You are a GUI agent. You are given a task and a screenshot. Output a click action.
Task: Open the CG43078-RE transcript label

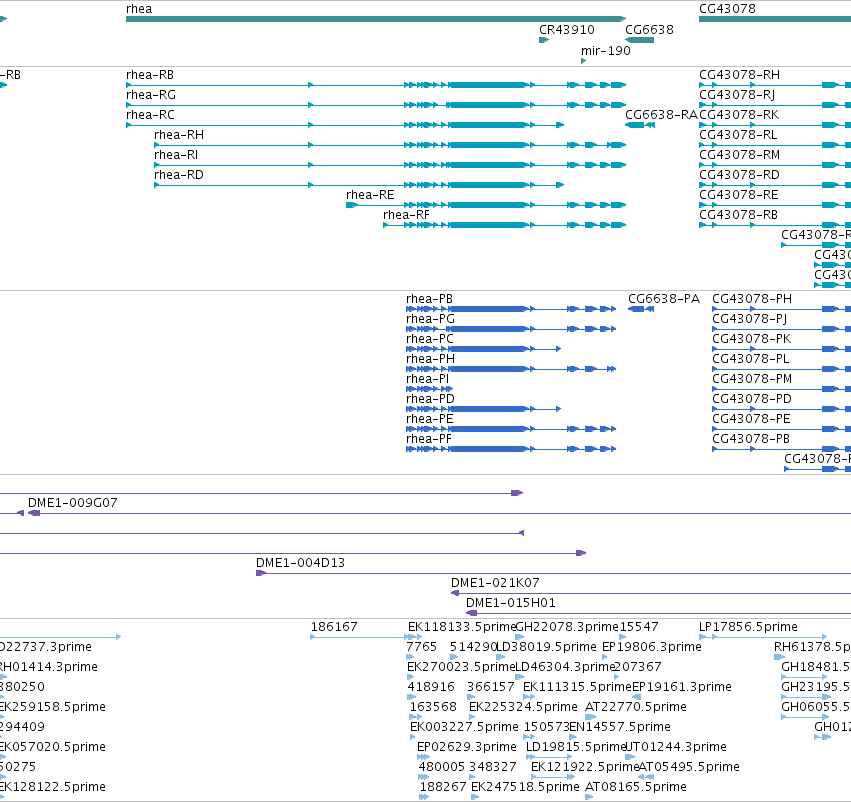739,195
